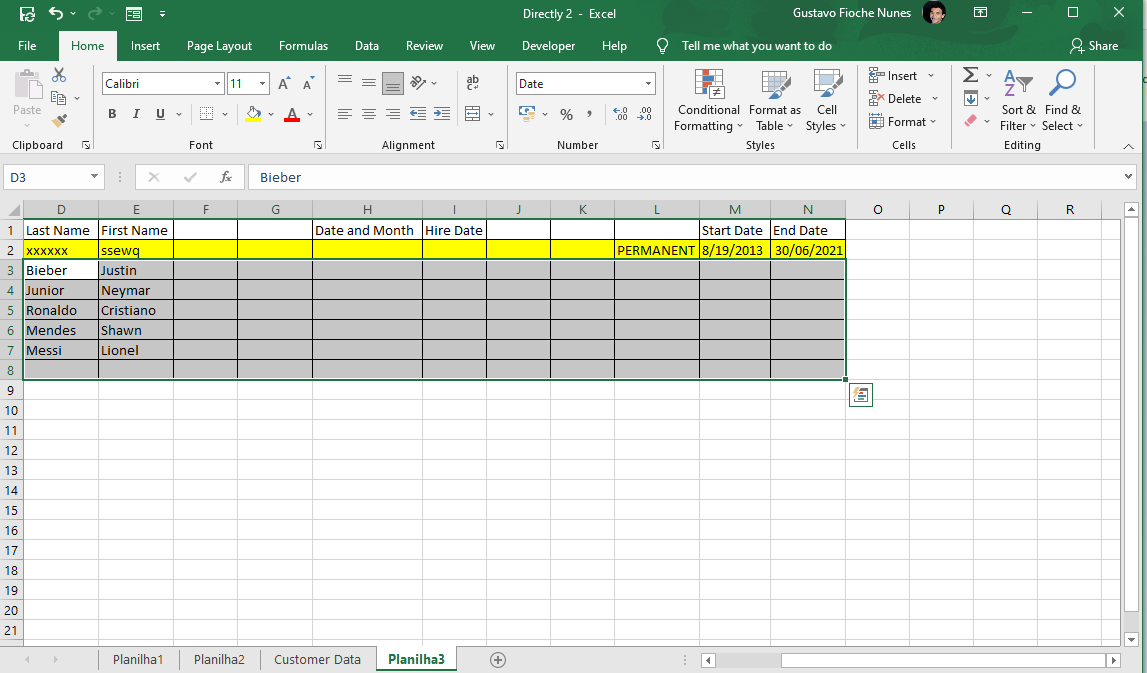Open the Calibri font name dropdown
The image size is (1147, 673).
click(x=217, y=83)
